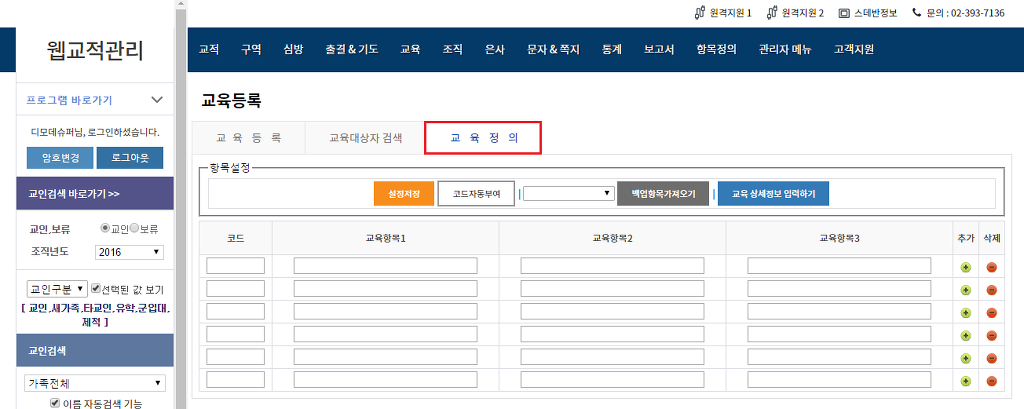Open the 조직년도 2016 dropdown
This screenshot has width=1024, height=409.
(129, 252)
